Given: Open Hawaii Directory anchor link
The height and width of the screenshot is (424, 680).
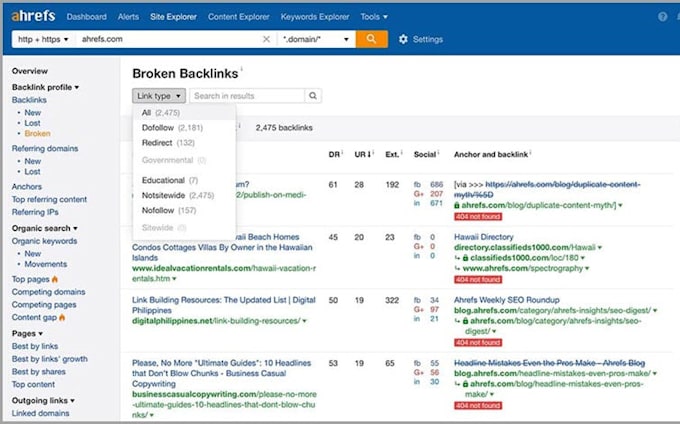Looking at the screenshot, I should tap(484, 237).
